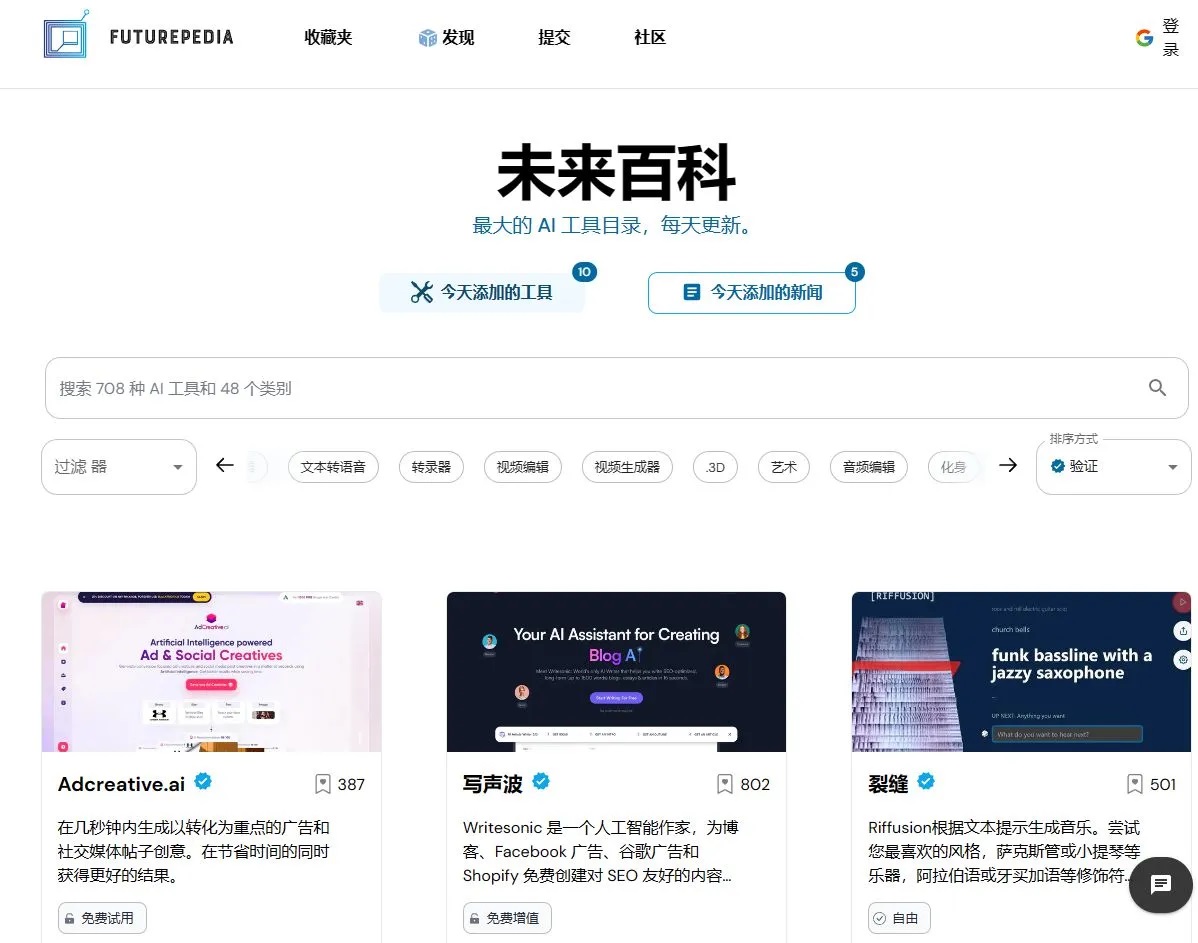Click the play icon on Riffusion preview

(1182, 602)
